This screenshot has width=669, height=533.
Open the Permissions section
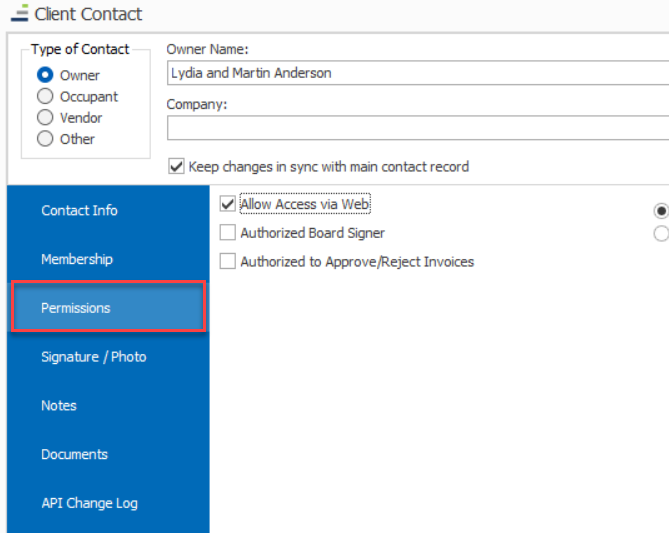click(x=108, y=308)
